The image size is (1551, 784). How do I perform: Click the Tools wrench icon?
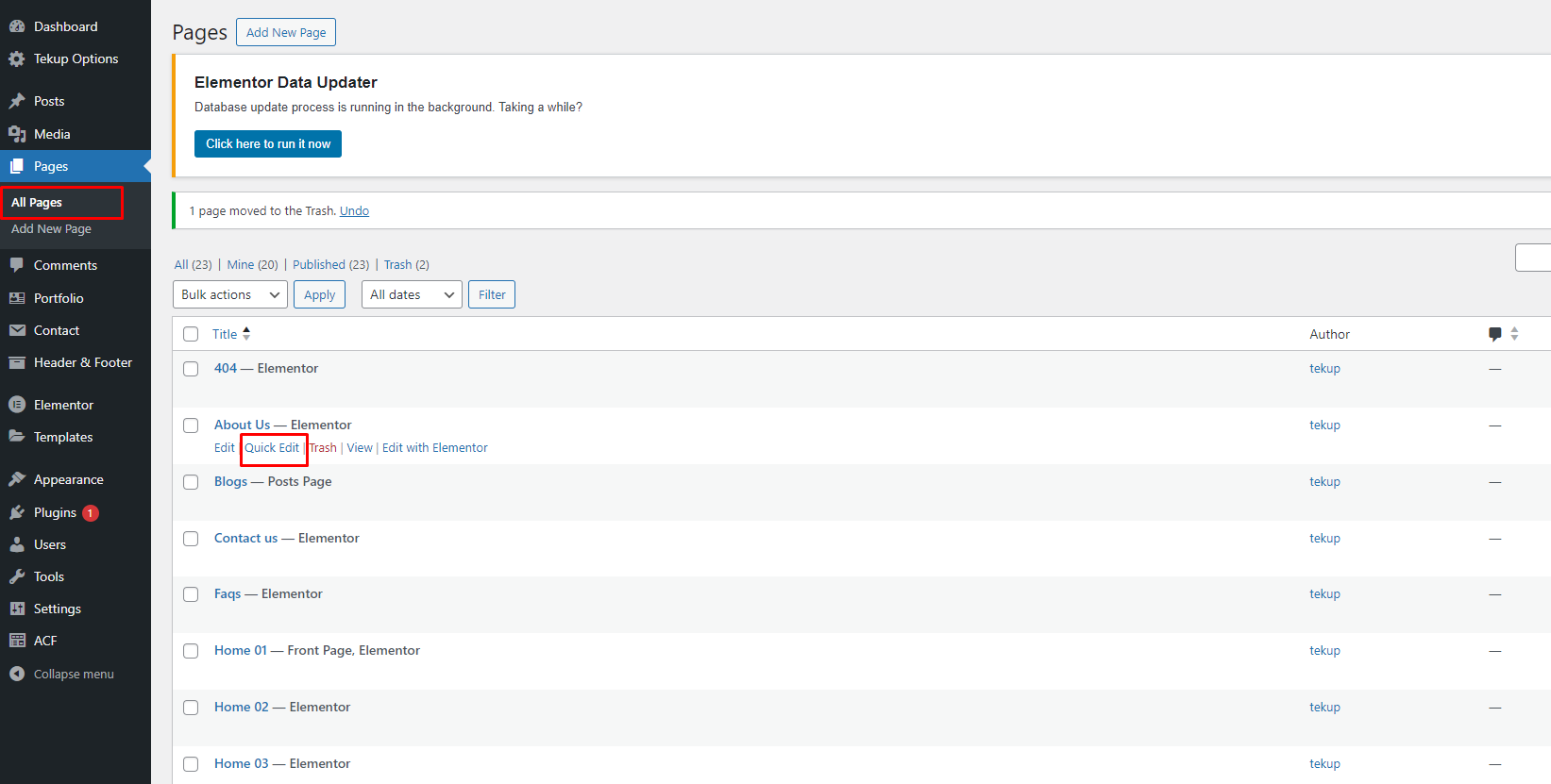point(17,576)
